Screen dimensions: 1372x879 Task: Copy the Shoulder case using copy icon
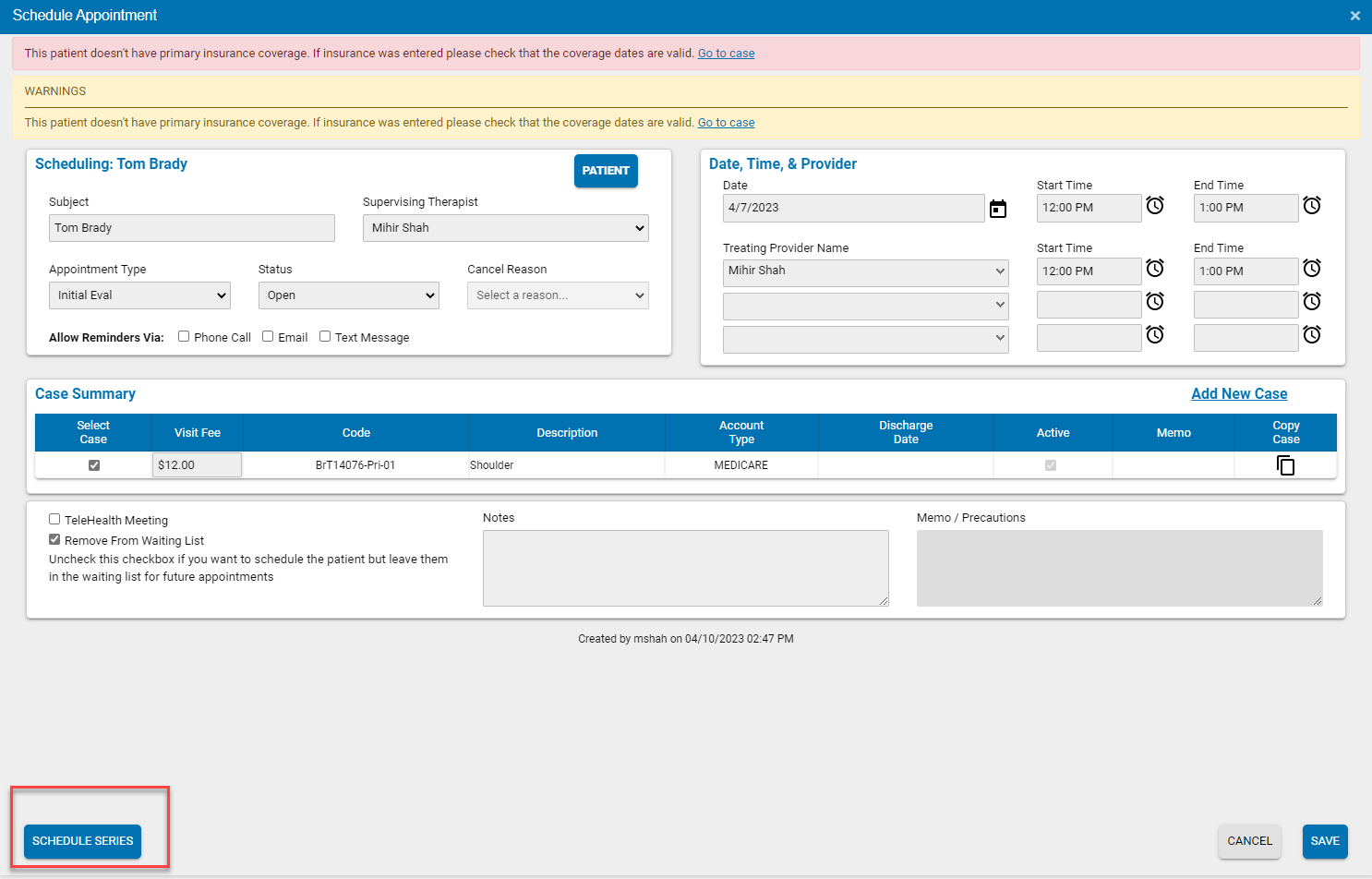[1285, 464]
